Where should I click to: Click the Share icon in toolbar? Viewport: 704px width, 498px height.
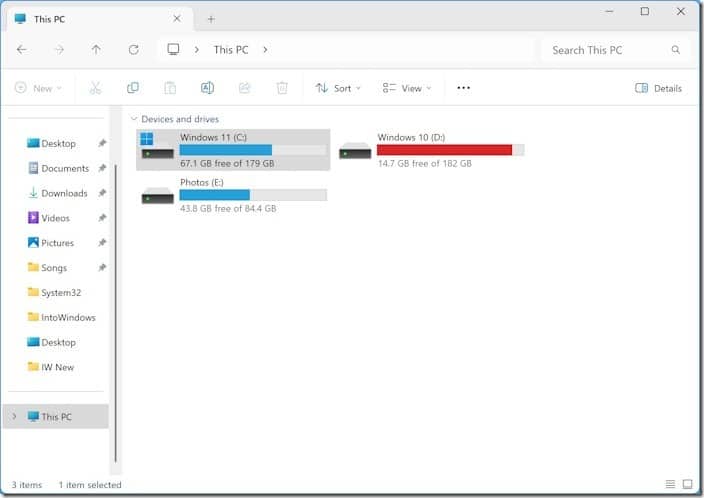coord(245,88)
